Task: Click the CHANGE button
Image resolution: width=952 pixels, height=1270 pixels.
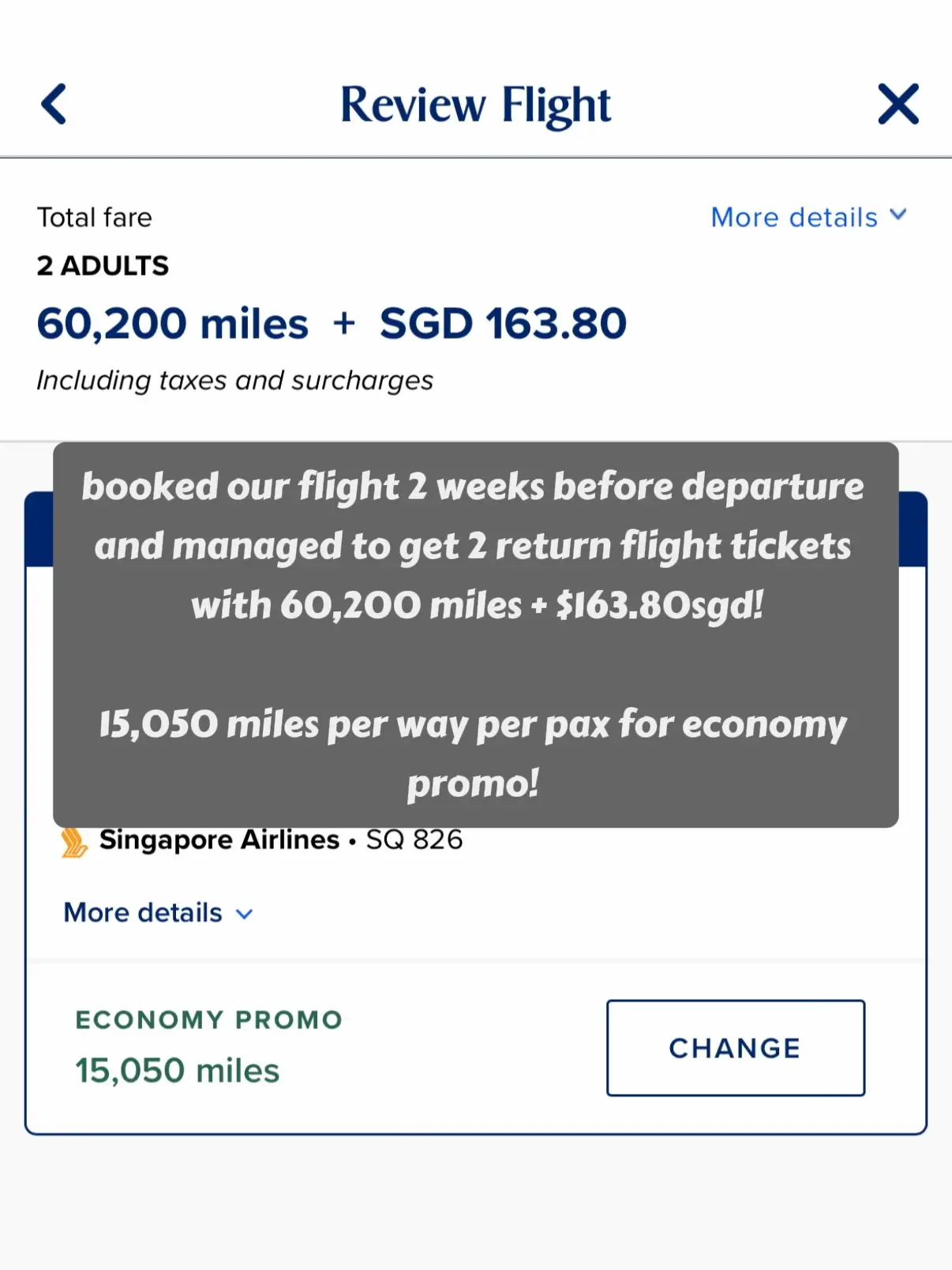Action: (736, 1048)
